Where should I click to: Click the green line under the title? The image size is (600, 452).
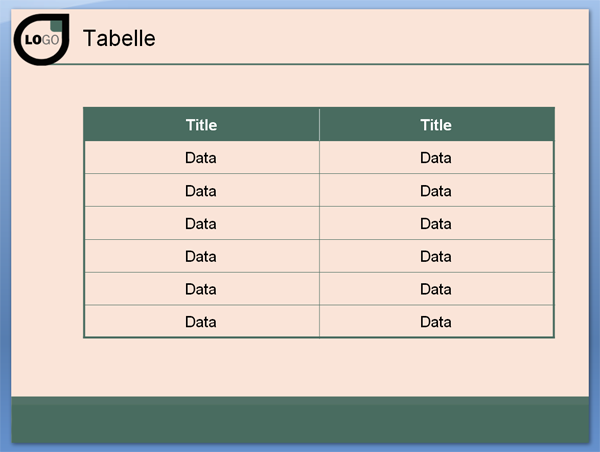click(321, 64)
